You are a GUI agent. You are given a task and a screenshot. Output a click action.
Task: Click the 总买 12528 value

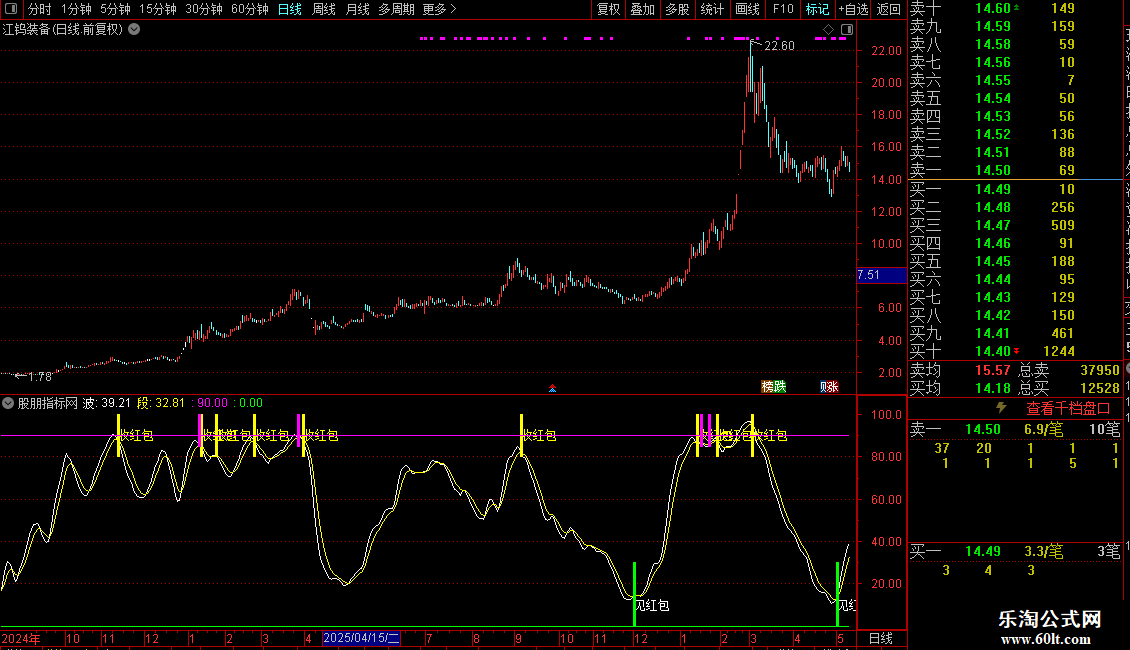1100,388
